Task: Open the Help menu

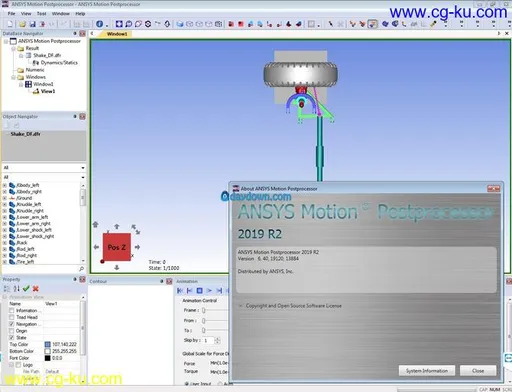Action: (80, 14)
